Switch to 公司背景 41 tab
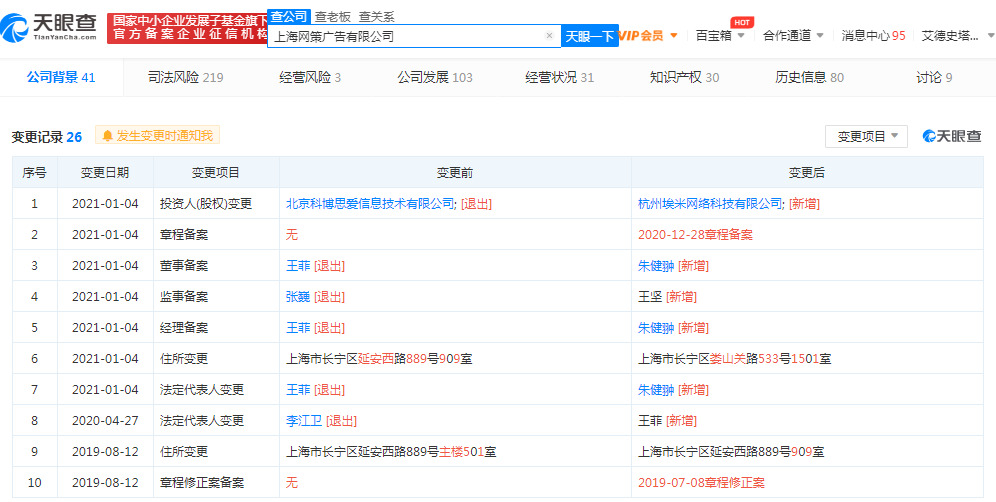 (x=61, y=78)
